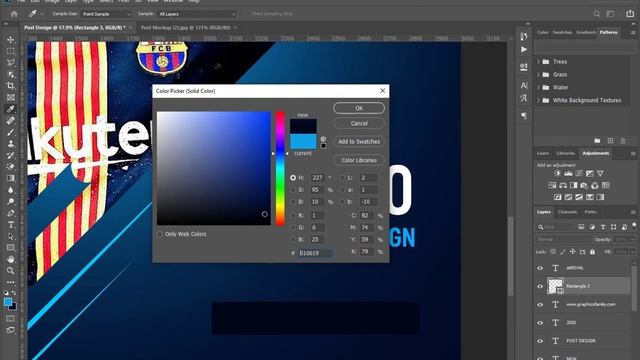Select the G green radio button

pos(293,227)
